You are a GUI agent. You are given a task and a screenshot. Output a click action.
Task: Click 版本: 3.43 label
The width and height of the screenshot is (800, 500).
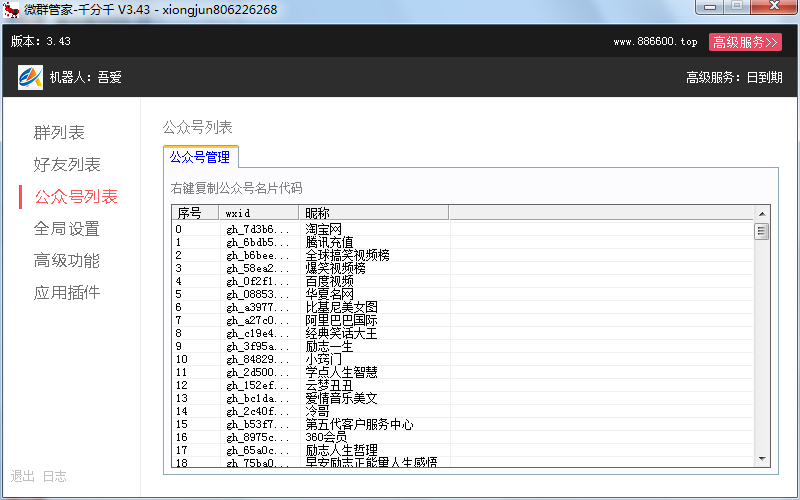41,41
